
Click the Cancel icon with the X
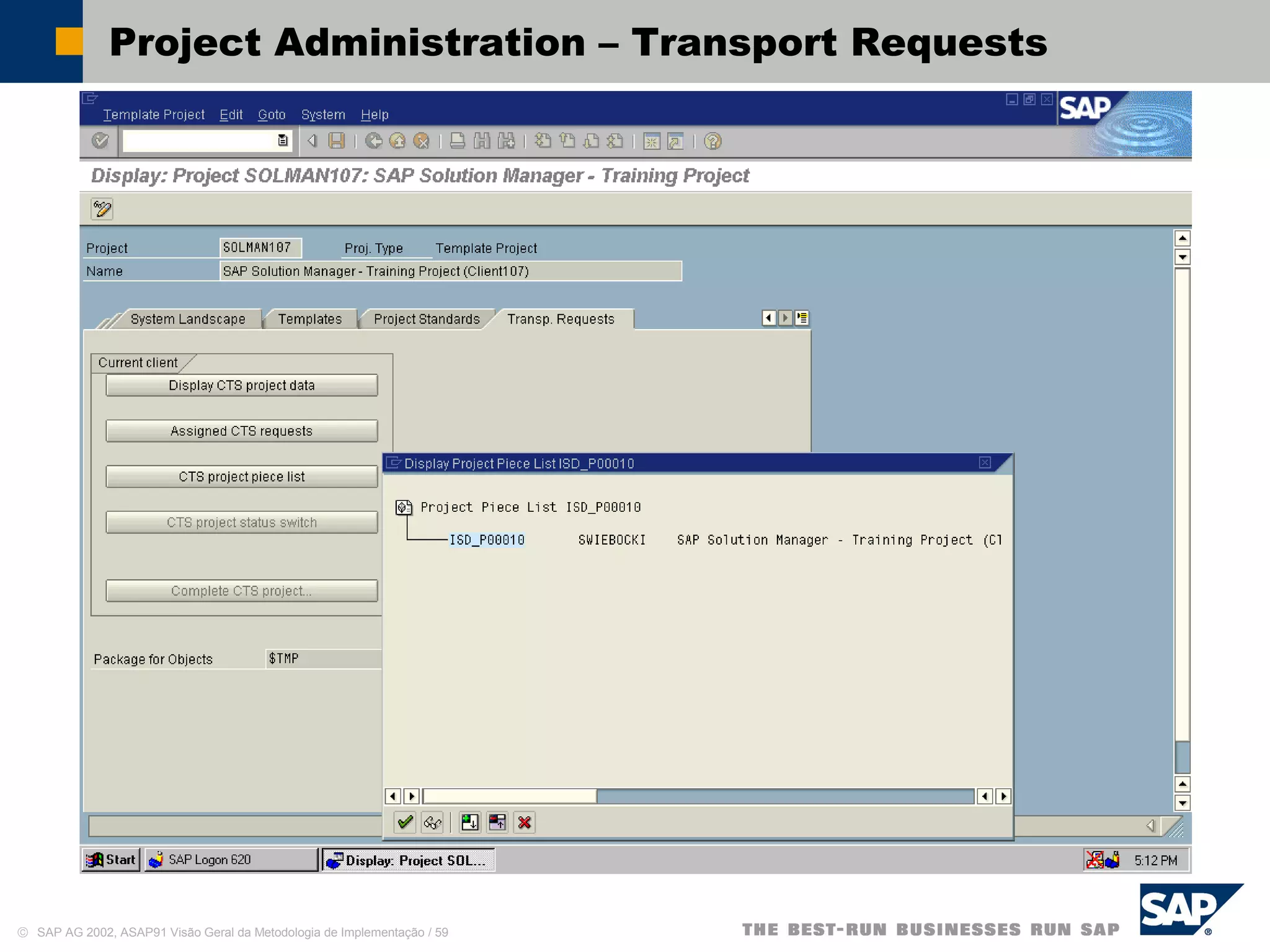click(422, 141)
